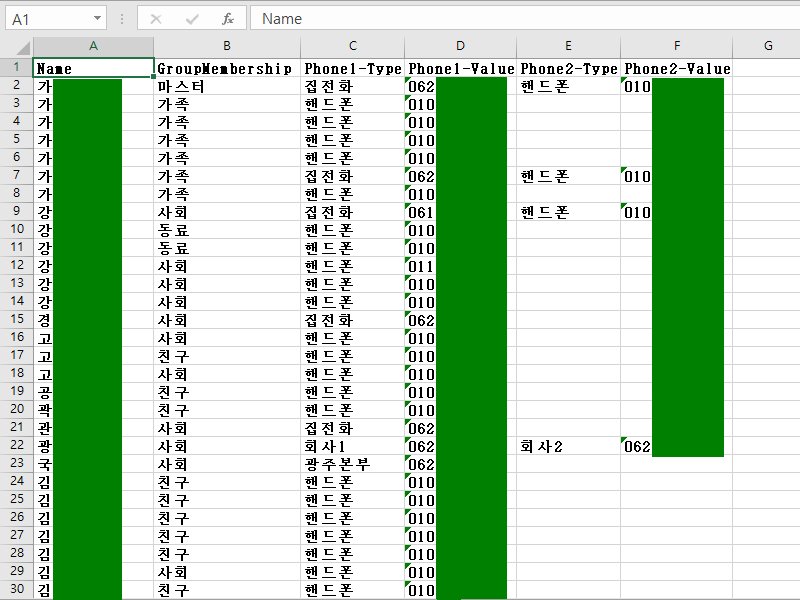Viewport: 800px width, 600px height.
Task: Select the 친구 cell in row 30
Action: [x=227, y=590]
